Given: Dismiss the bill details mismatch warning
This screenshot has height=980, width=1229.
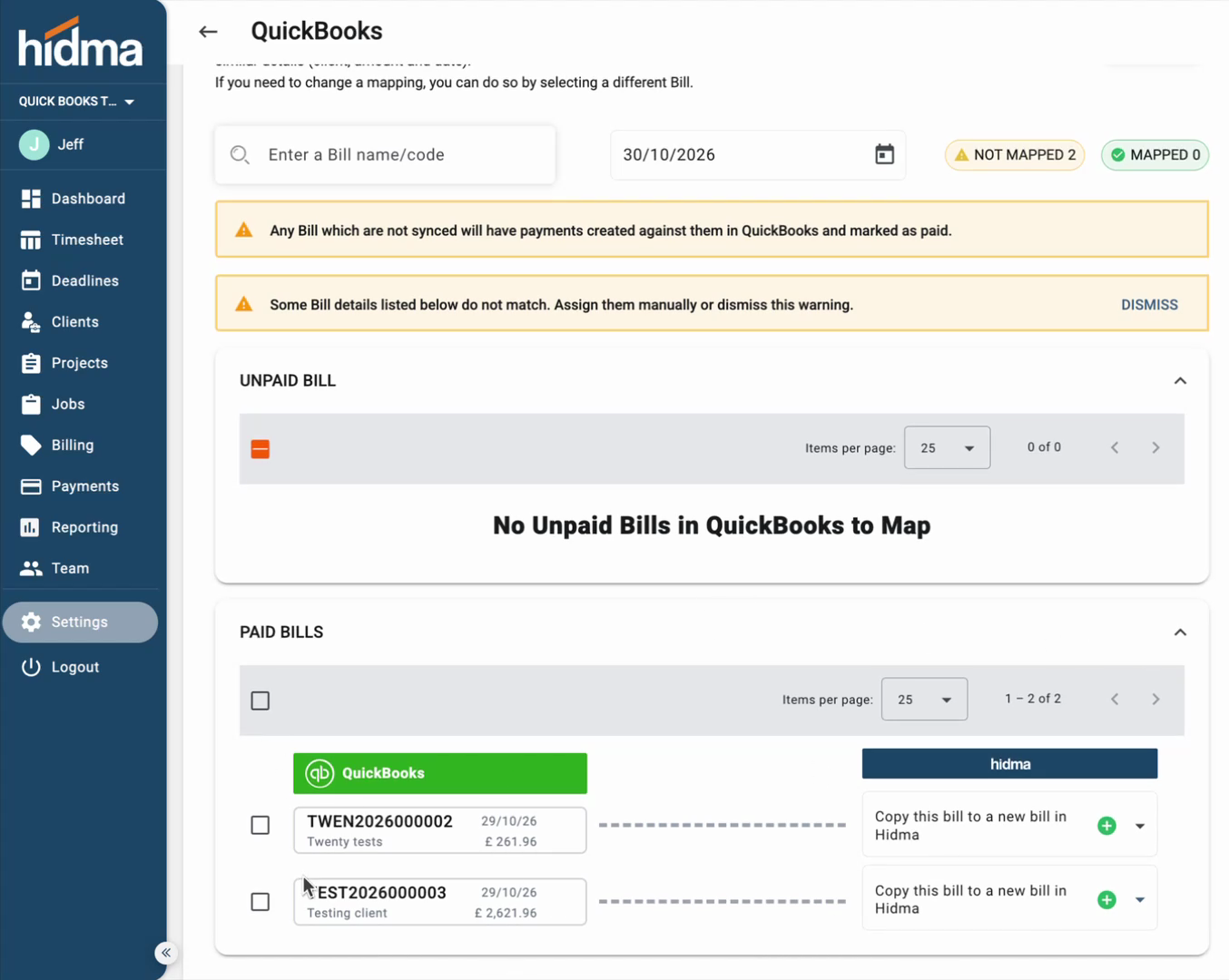Looking at the screenshot, I should click(x=1149, y=305).
